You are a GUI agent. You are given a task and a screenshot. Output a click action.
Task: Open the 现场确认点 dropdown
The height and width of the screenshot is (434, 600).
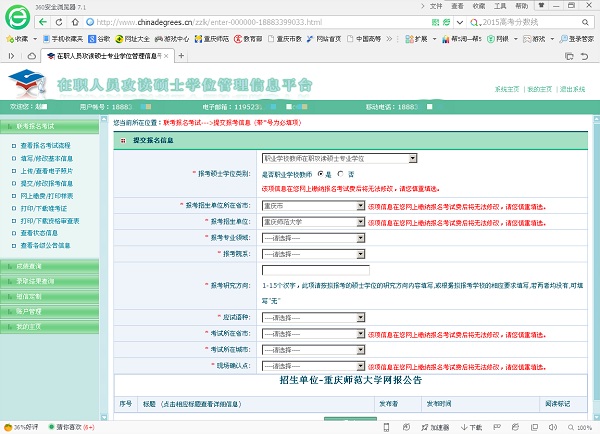pyautogui.click(x=313, y=366)
